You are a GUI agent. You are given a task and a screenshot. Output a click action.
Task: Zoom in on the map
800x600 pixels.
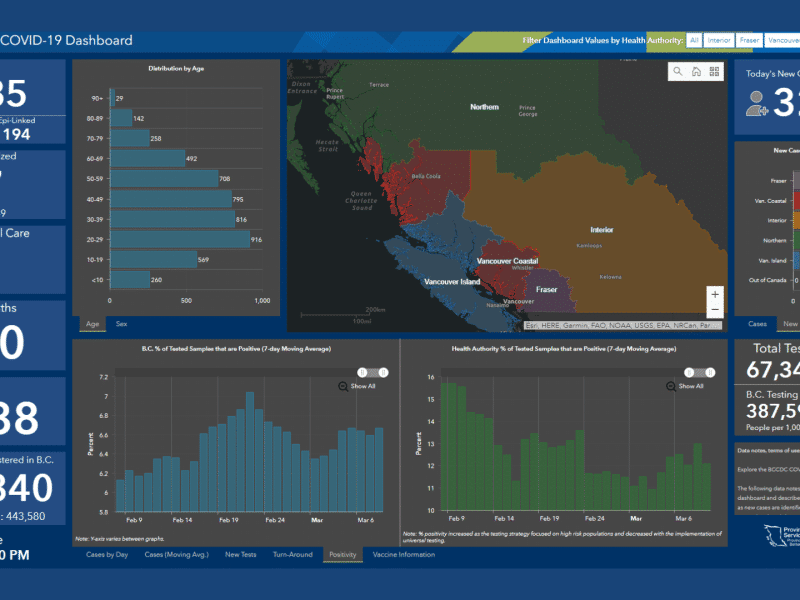[714, 295]
